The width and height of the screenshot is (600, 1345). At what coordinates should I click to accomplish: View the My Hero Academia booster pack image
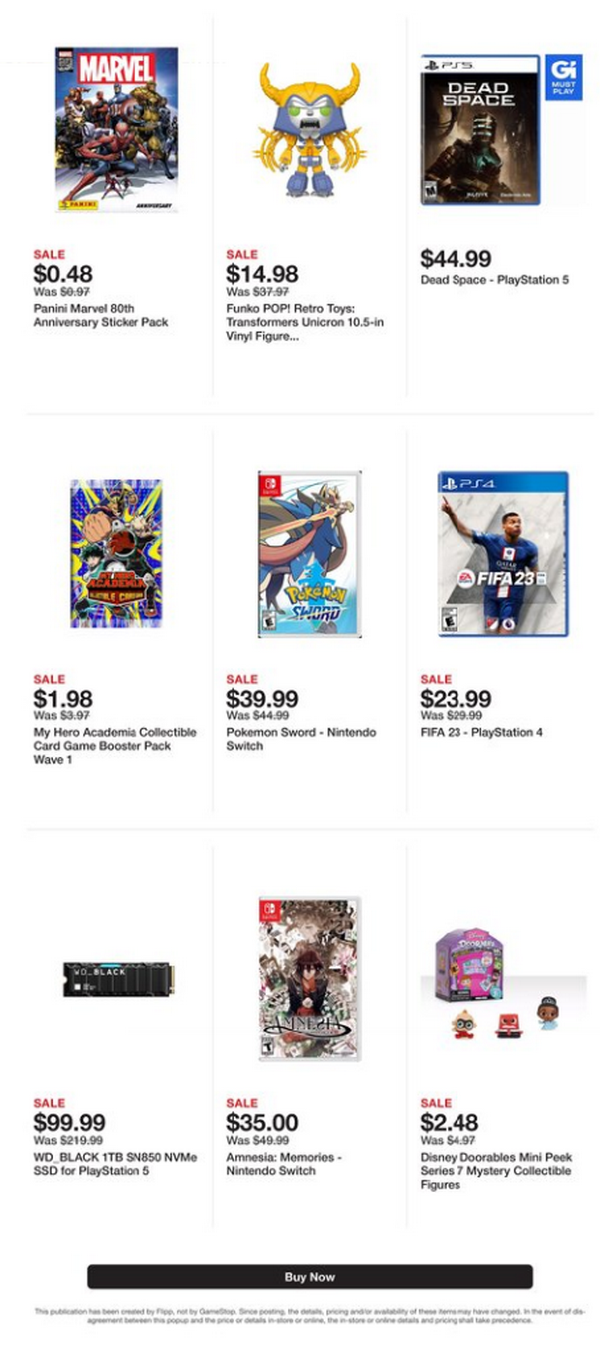116,553
